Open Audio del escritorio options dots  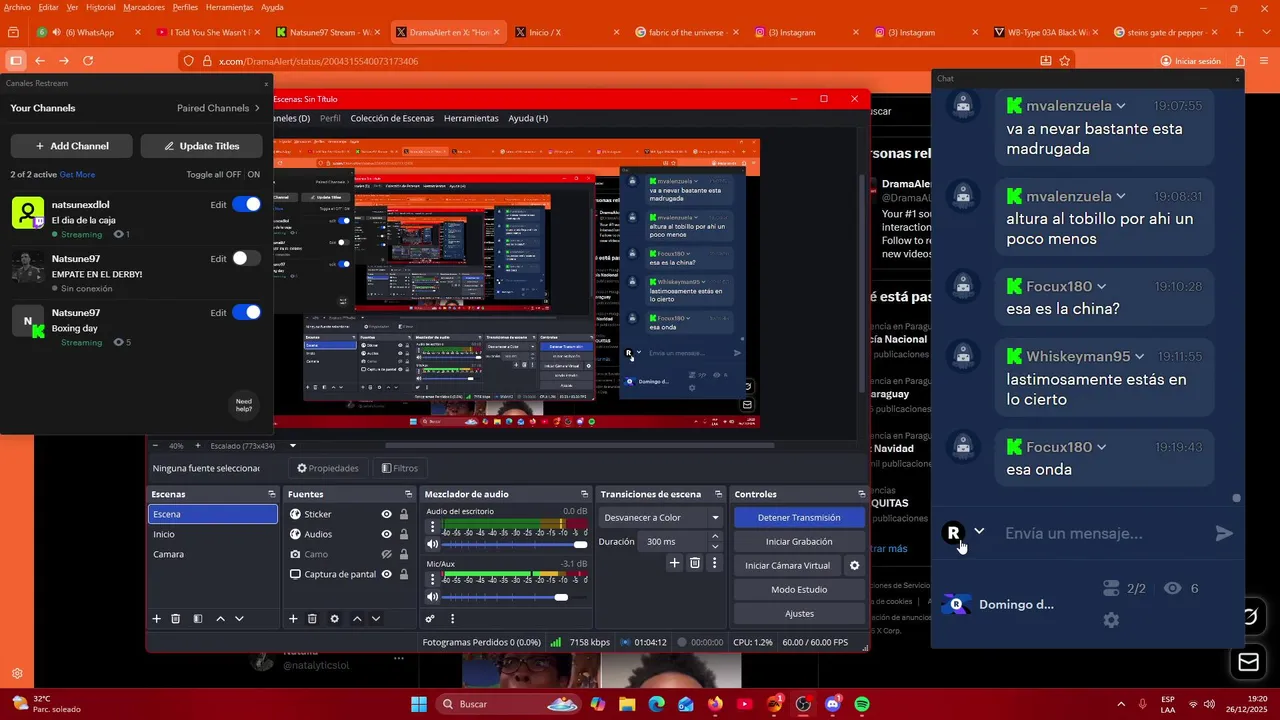click(x=432, y=526)
